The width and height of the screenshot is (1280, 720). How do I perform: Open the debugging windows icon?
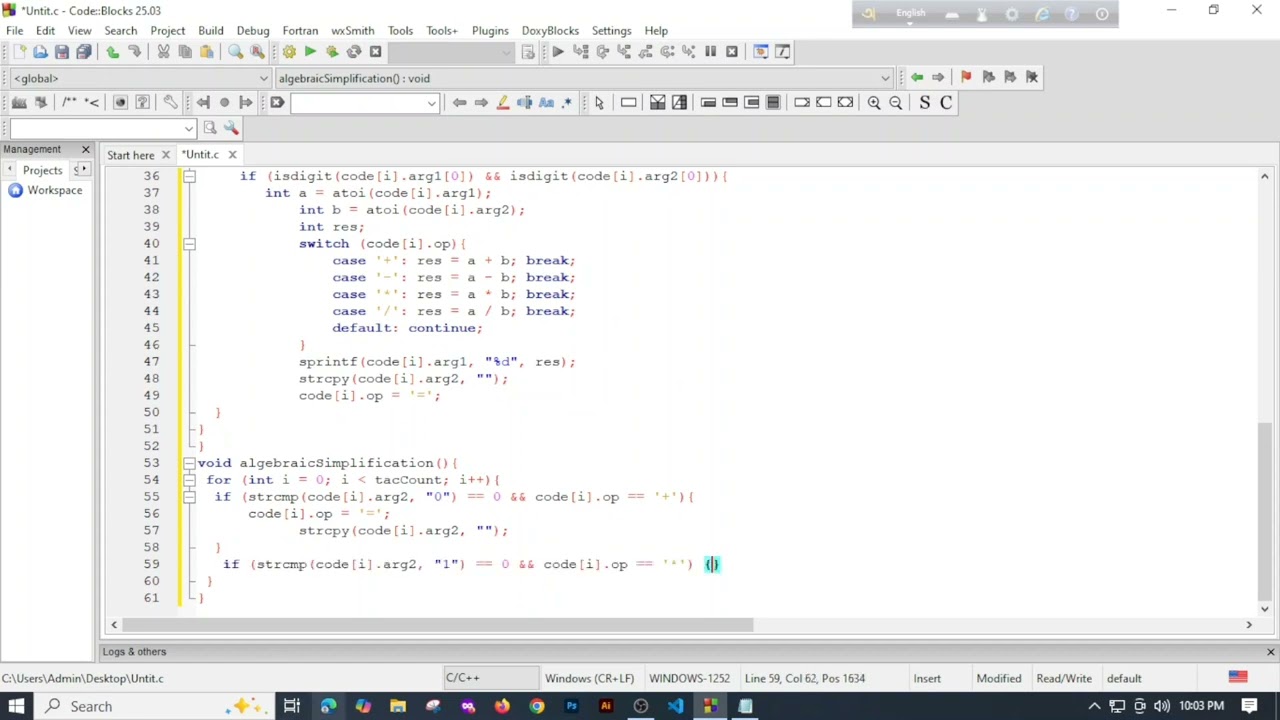(761, 52)
